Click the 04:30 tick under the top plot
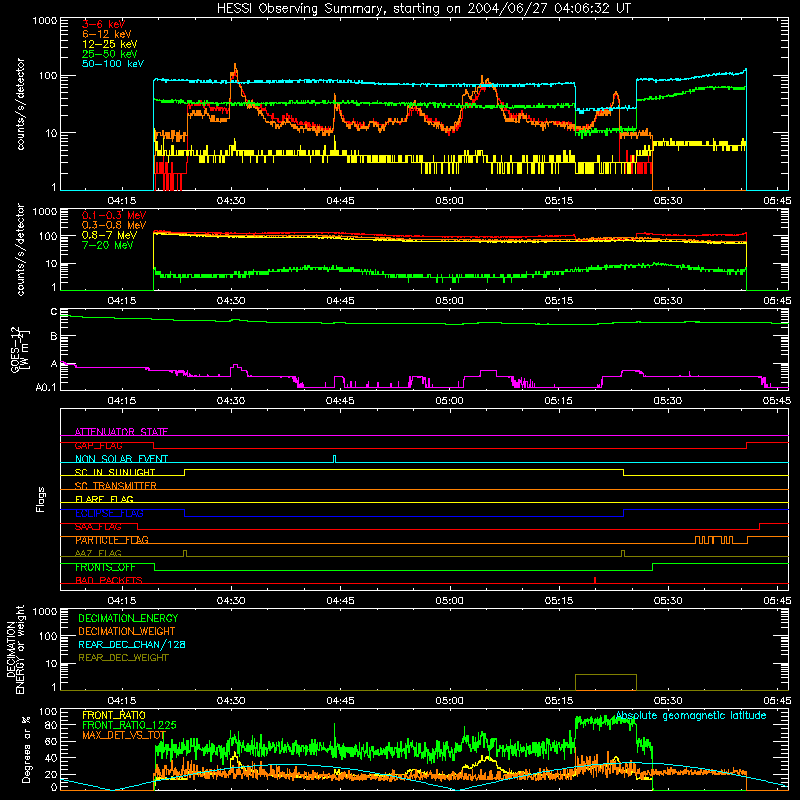The image size is (800, 800). 231,201
